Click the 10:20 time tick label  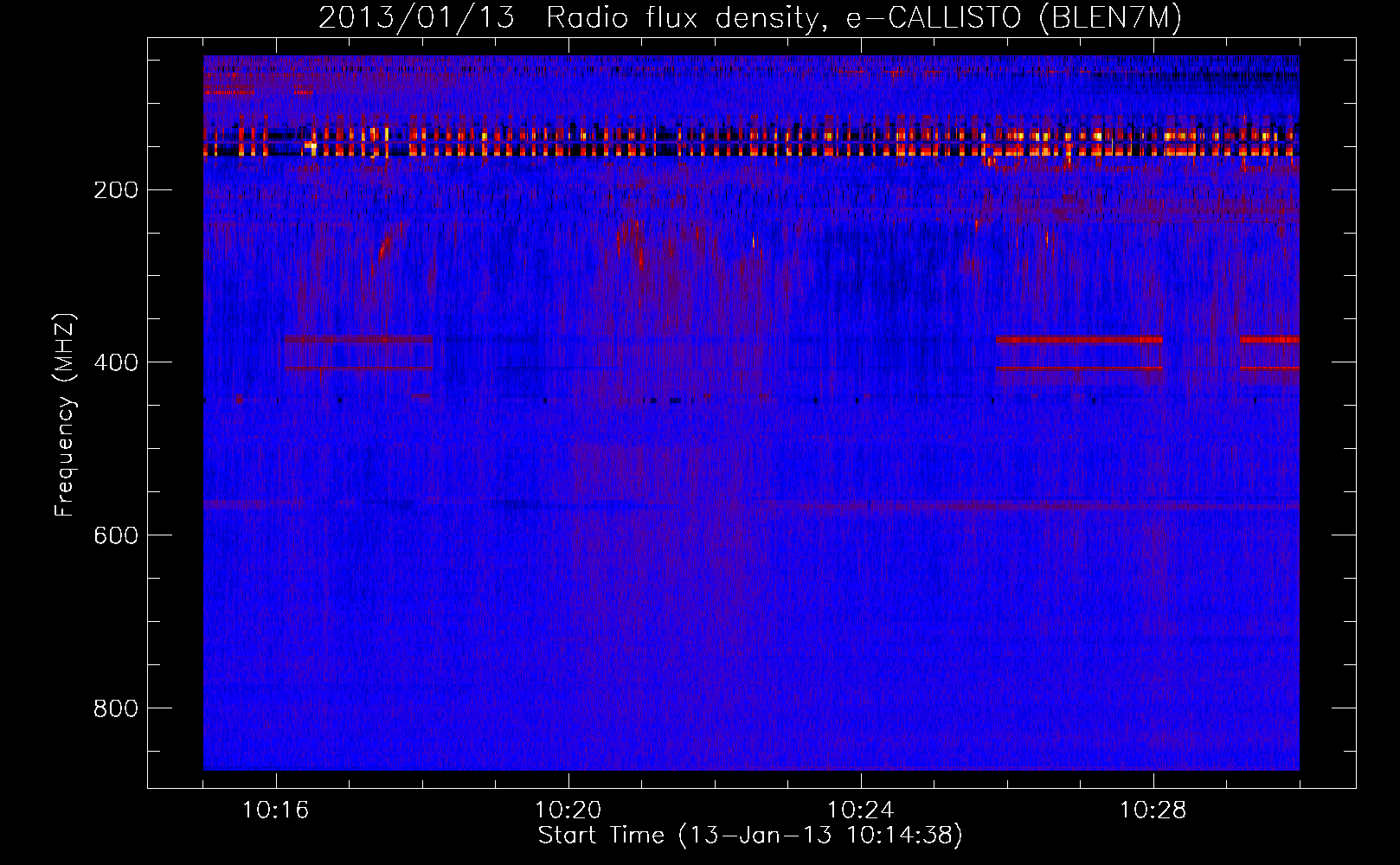tap(568, 811)
